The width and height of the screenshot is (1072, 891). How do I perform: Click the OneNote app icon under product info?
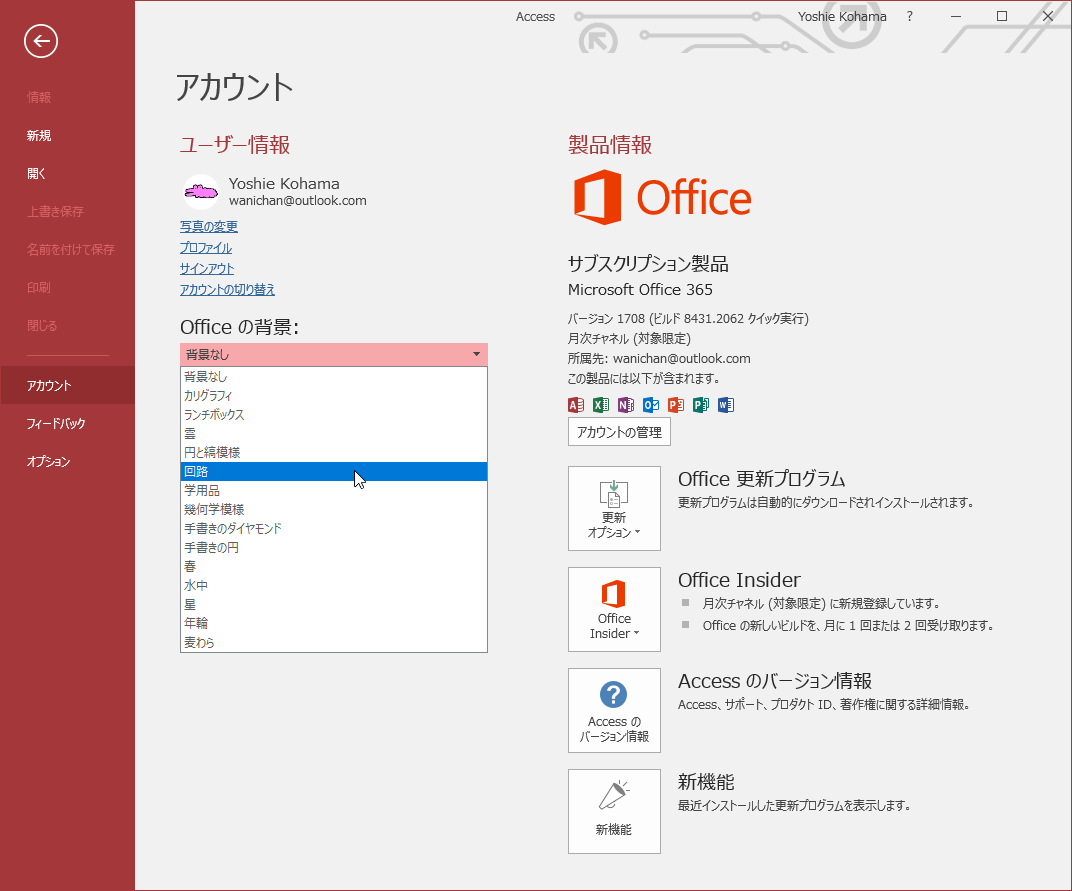[x=626, y=405]
